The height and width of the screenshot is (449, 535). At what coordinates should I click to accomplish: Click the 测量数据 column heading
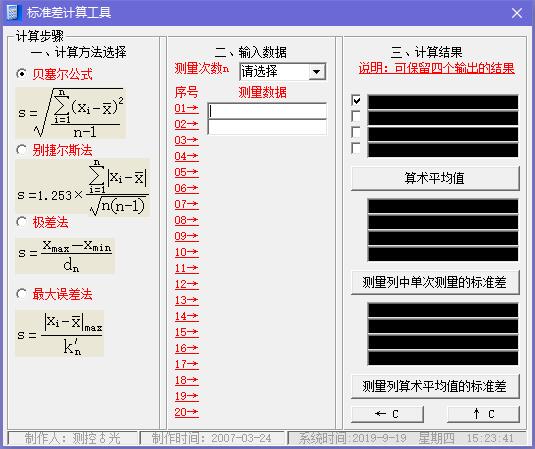[x=262, y=92]
